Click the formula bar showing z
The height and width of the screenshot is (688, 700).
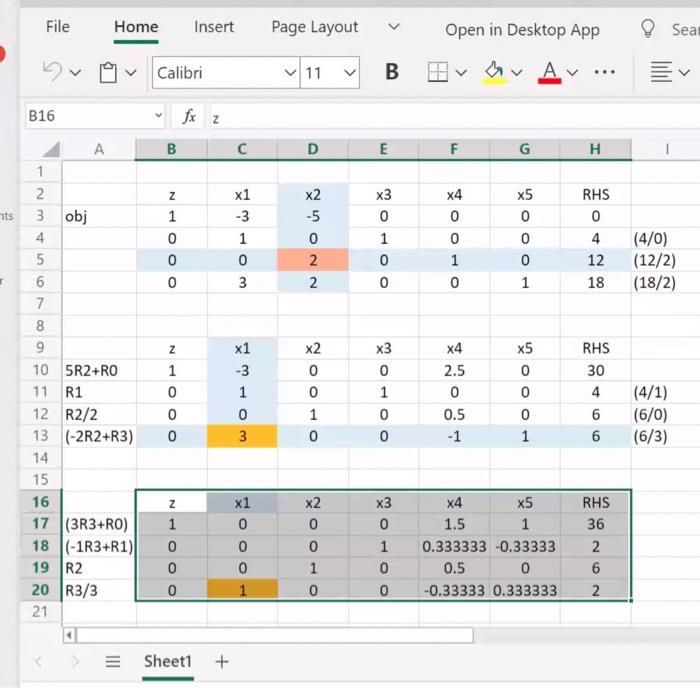click(453, 117)
